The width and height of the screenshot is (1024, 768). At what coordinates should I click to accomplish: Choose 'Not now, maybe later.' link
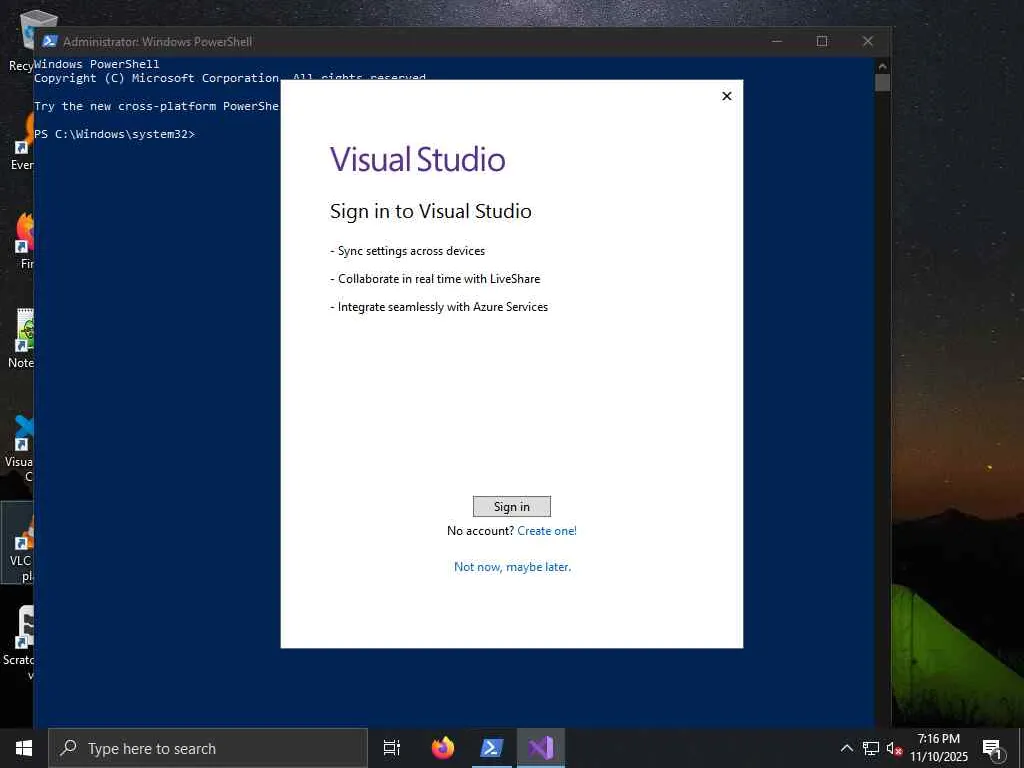512,567
